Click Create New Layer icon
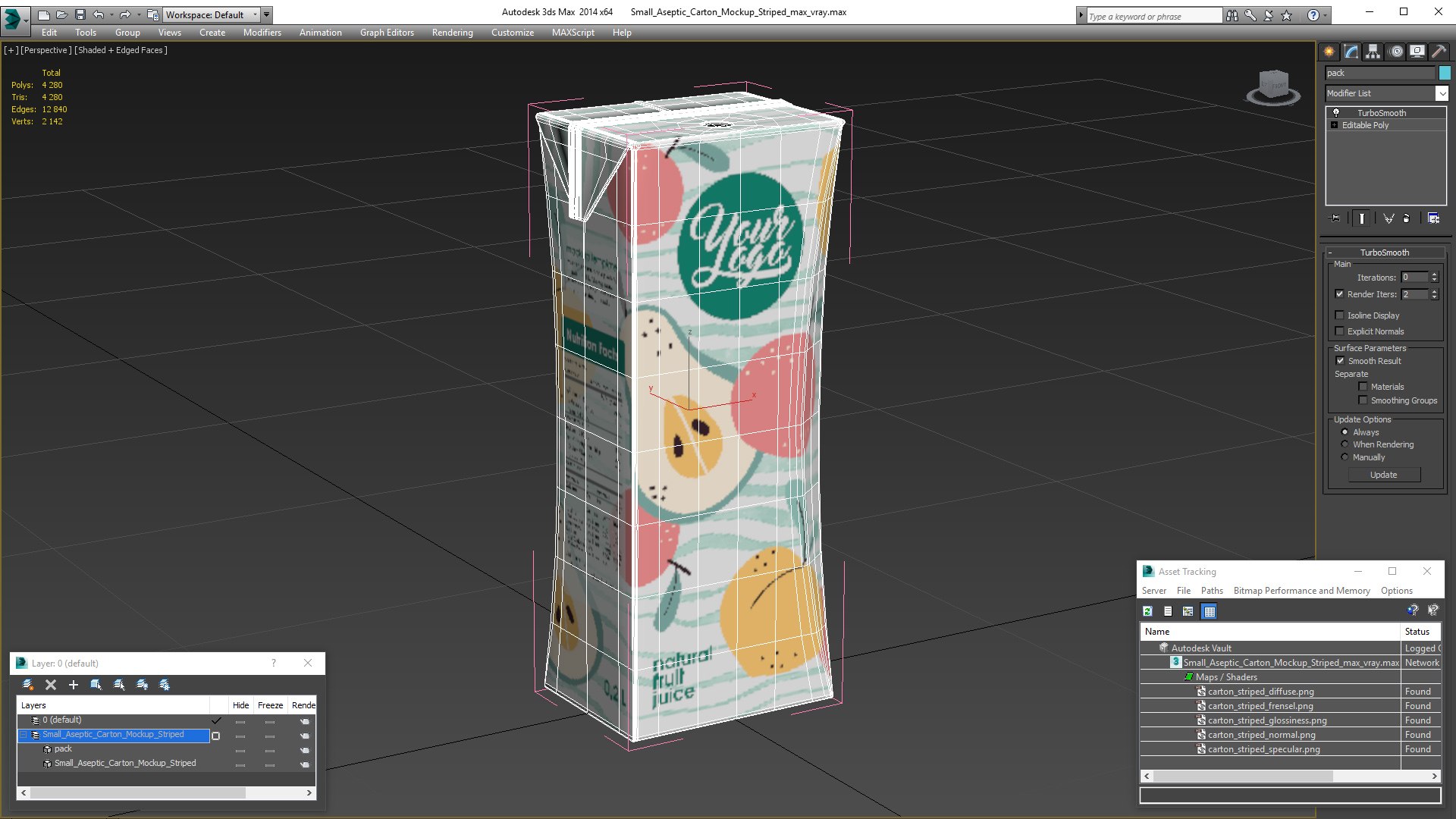 click(28, 685)
